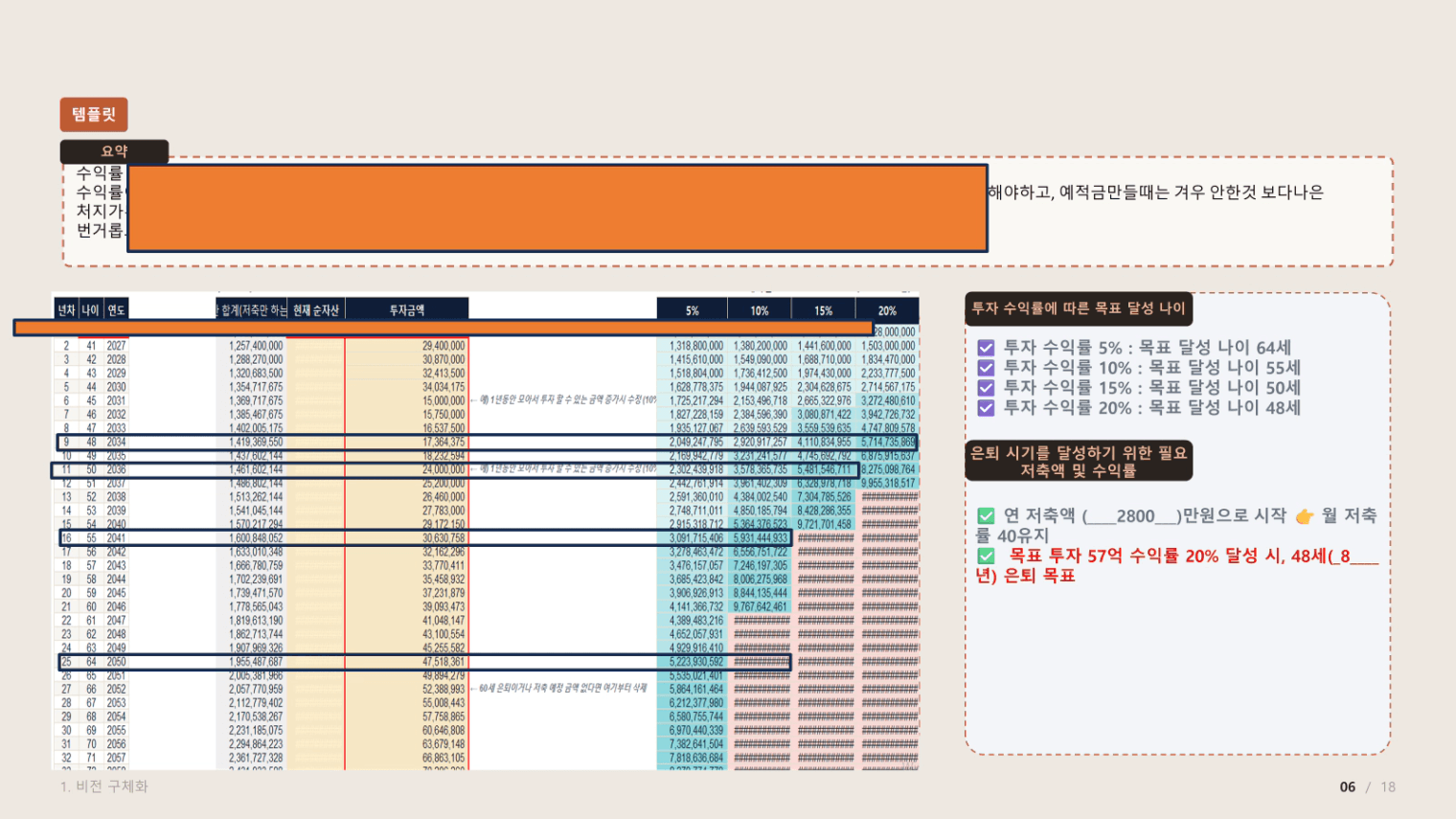
Task: Click the 1,380,200,000 cell in 10% column
Action: click(761, 346)
